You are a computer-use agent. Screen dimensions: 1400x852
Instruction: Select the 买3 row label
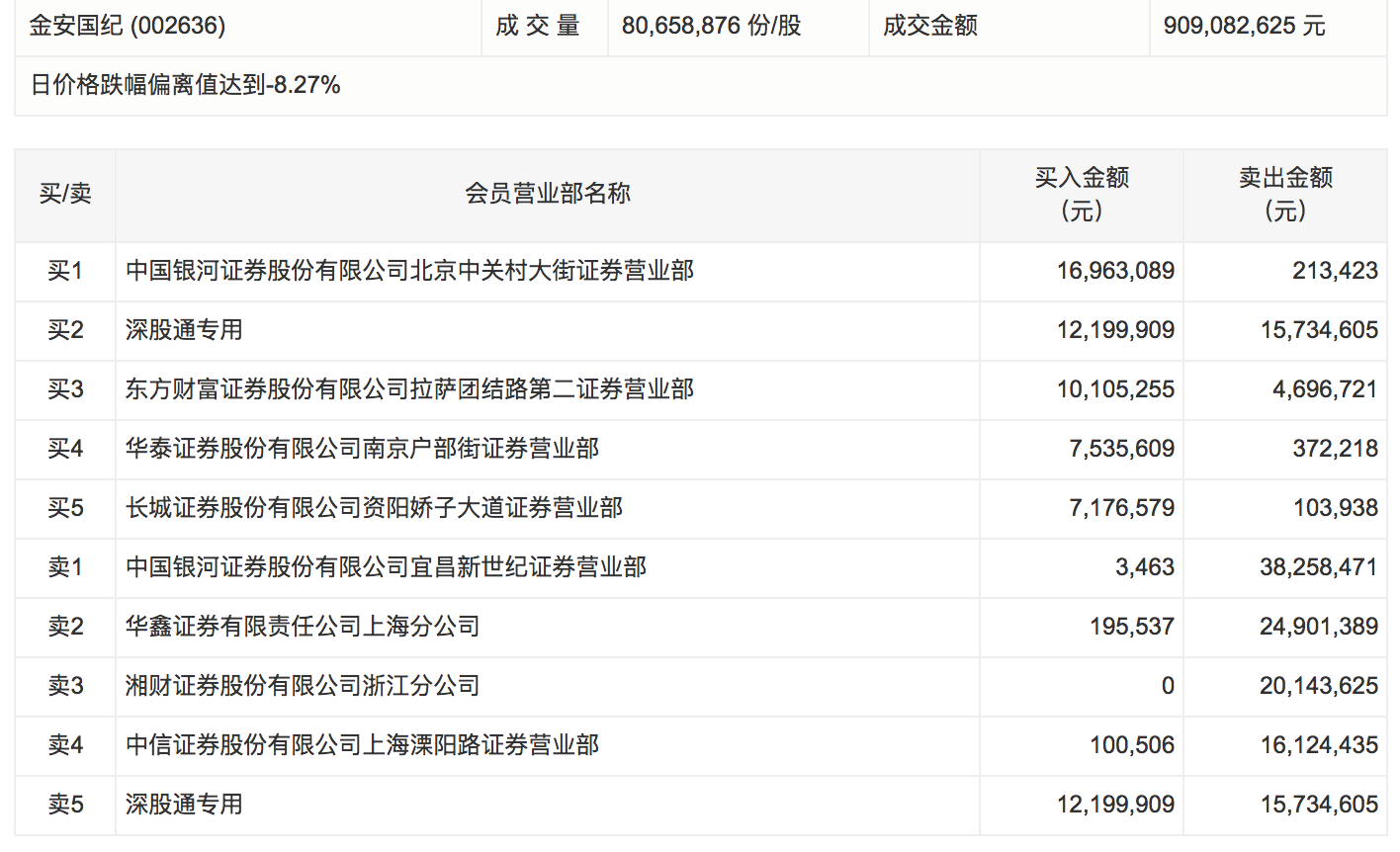[x=65, y=389]
